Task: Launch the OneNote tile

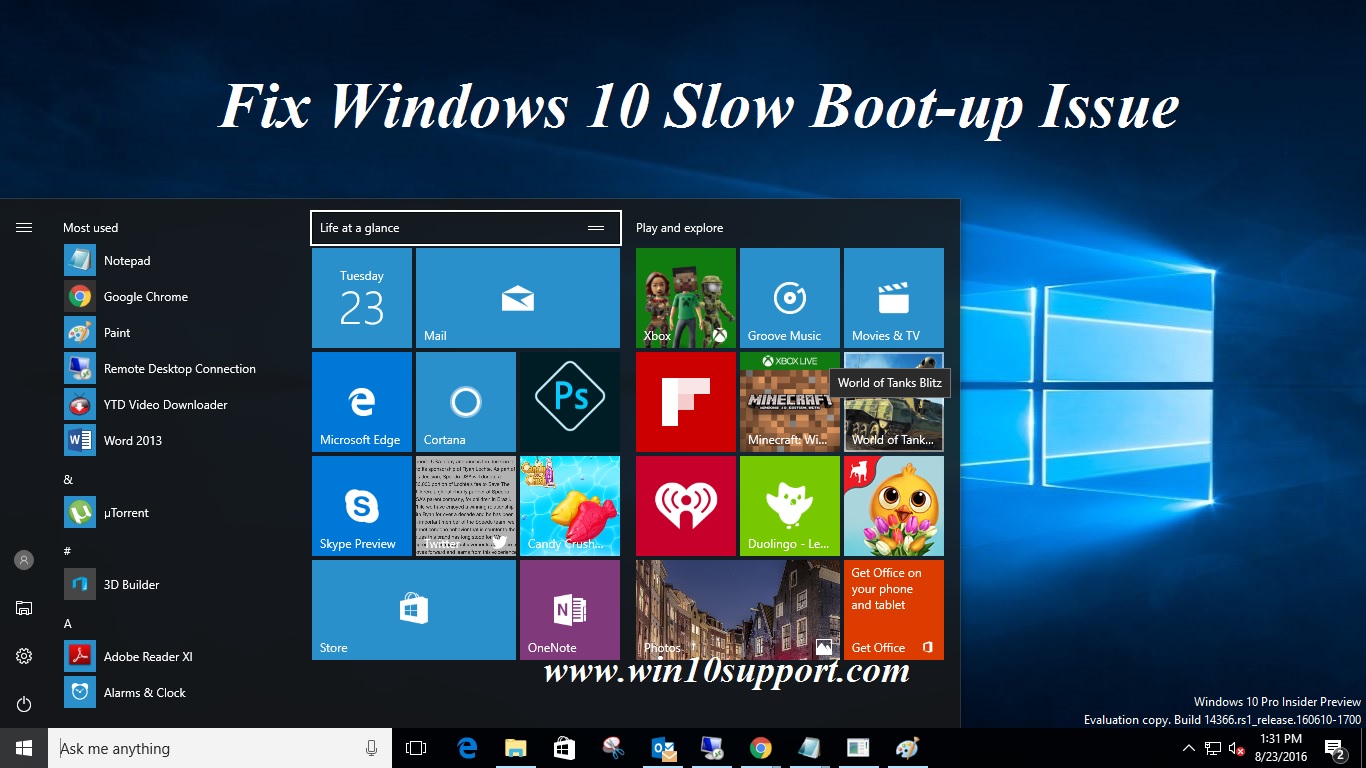Action: (570, 610)
